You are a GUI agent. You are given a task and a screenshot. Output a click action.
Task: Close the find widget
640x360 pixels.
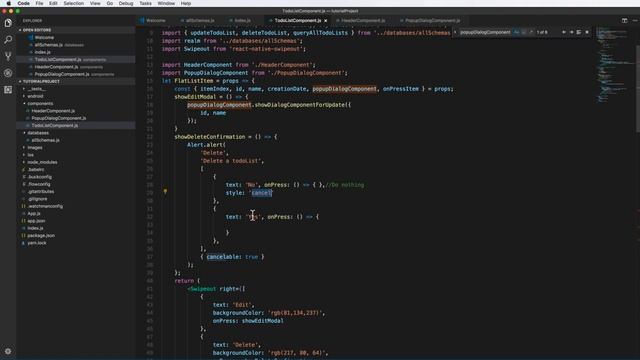[x=587, y=32]
